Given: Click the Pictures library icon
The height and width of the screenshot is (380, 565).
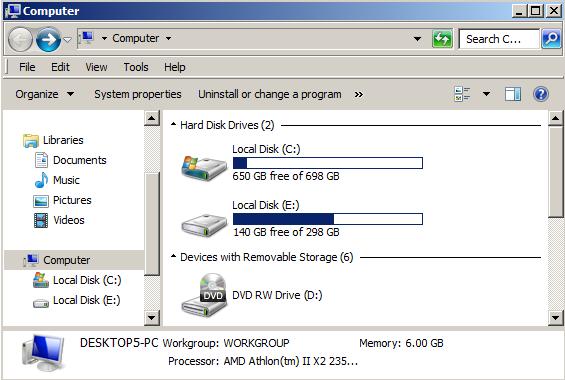Looking at the screenshot, I should pos(41,201).
